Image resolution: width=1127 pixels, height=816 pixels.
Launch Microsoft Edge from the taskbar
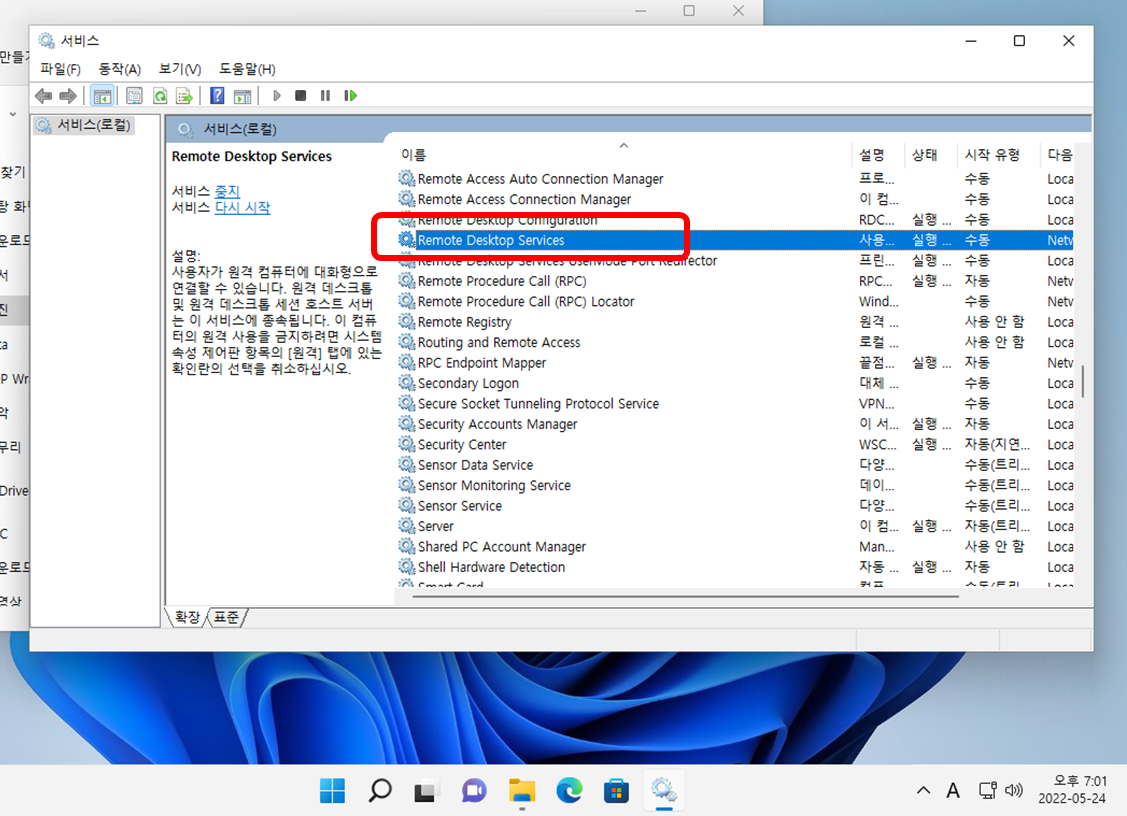pyautogui.click(x=569, y=791)
